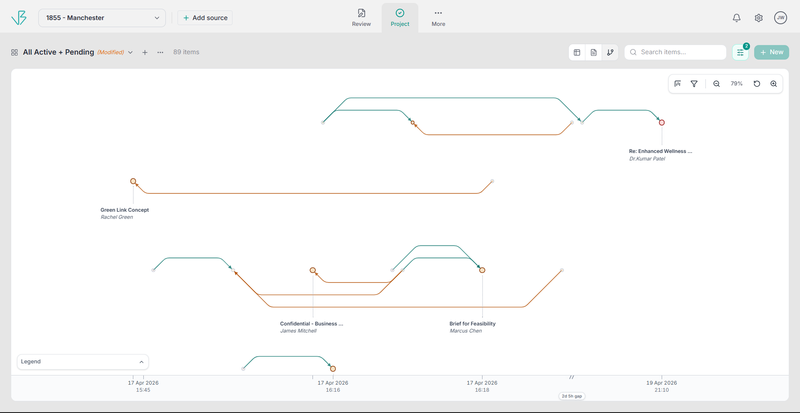Click the 89 items count text
The image size is (800, 413).
[186, 52]
